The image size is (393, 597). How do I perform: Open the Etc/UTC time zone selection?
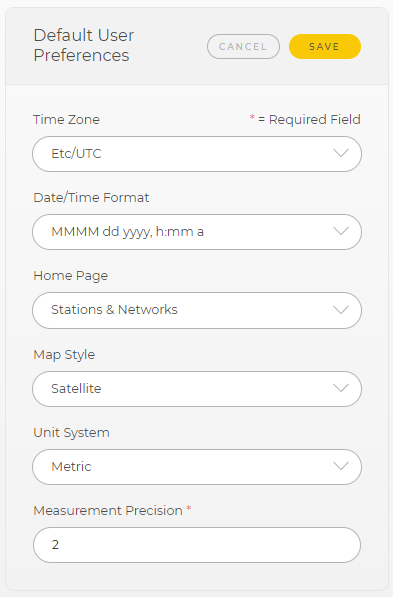pyautogui.click(x=197, y=154)
